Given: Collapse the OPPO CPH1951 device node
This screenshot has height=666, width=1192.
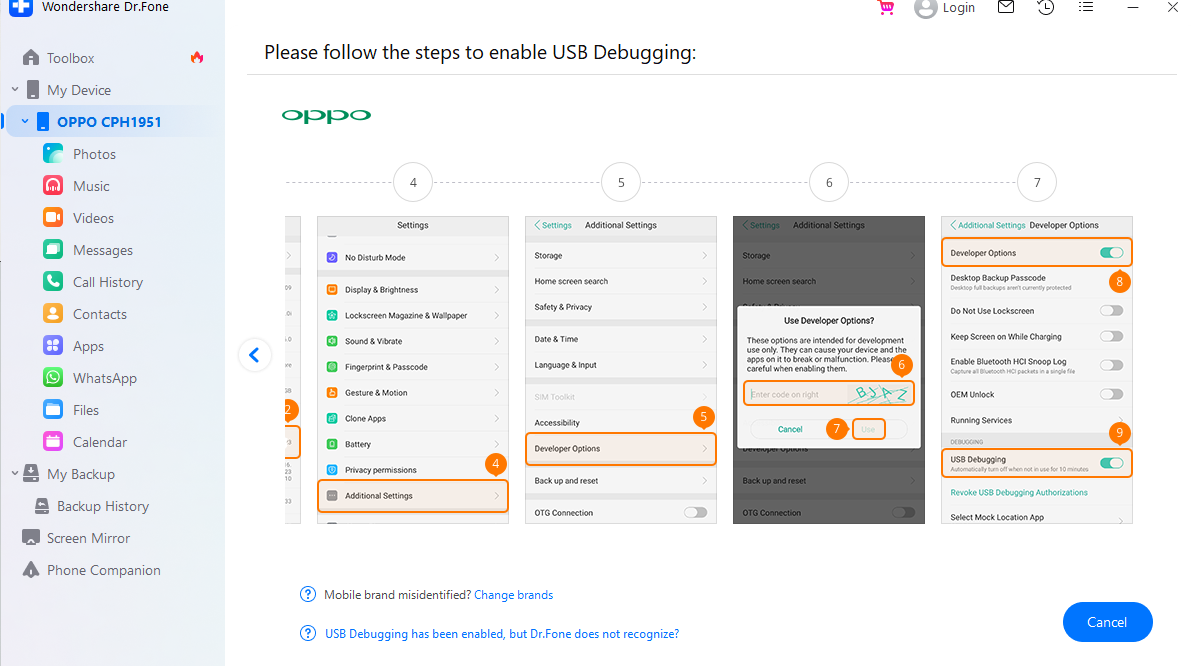Looking at the screenshot, I should click(x=25, y=122).
